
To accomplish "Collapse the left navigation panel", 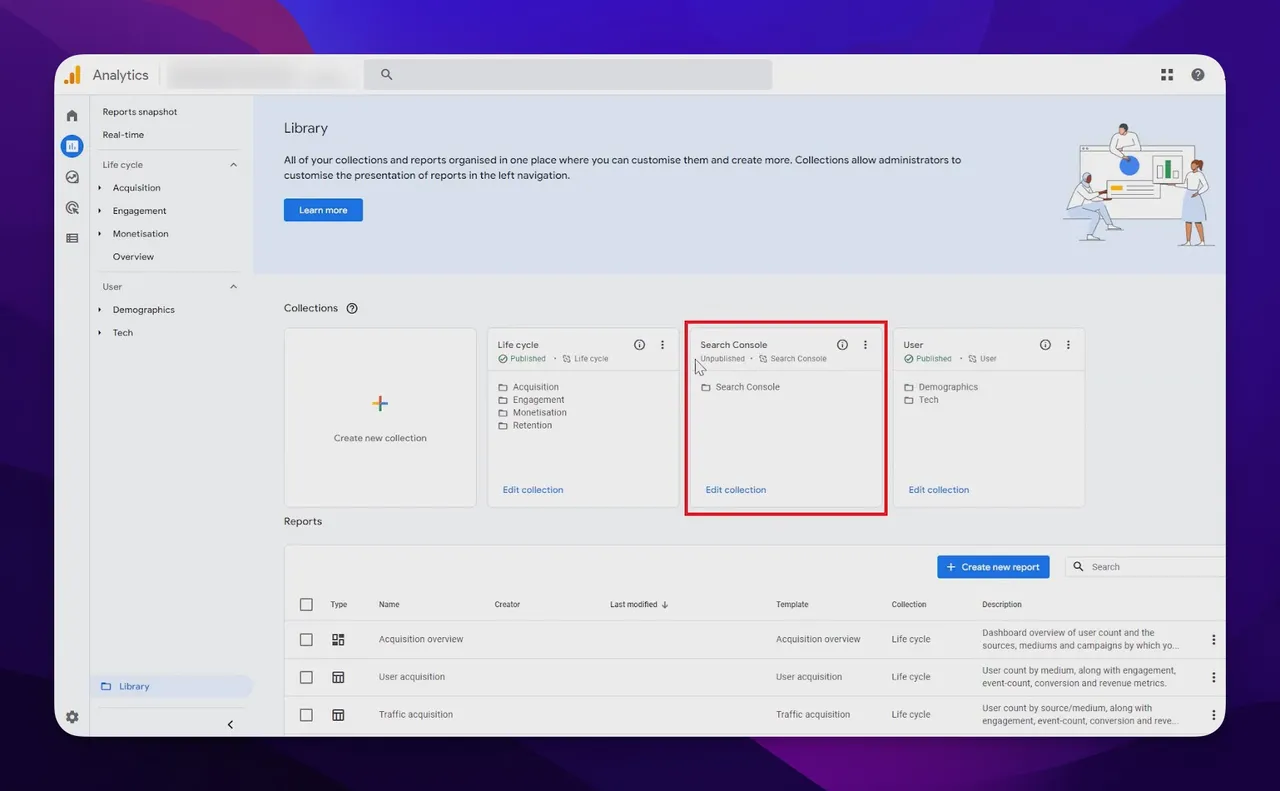I will tap(230, 725).
